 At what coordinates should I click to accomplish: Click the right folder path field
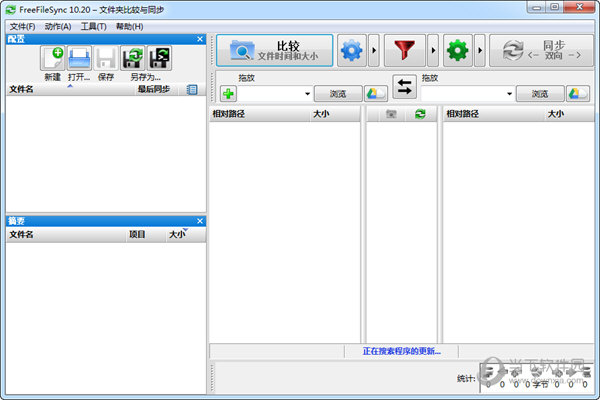[x=463, y=94]
